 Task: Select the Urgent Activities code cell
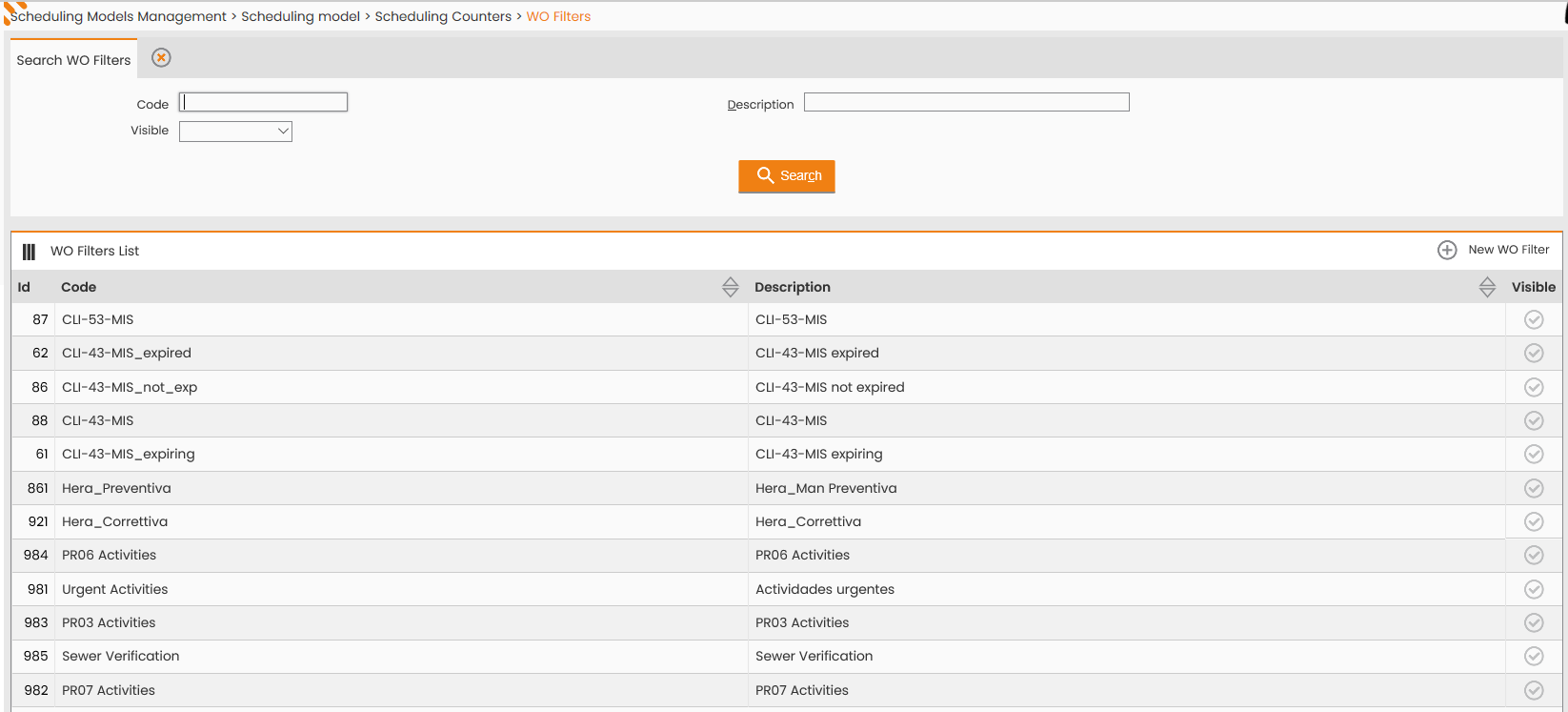(x=401, y=589)
